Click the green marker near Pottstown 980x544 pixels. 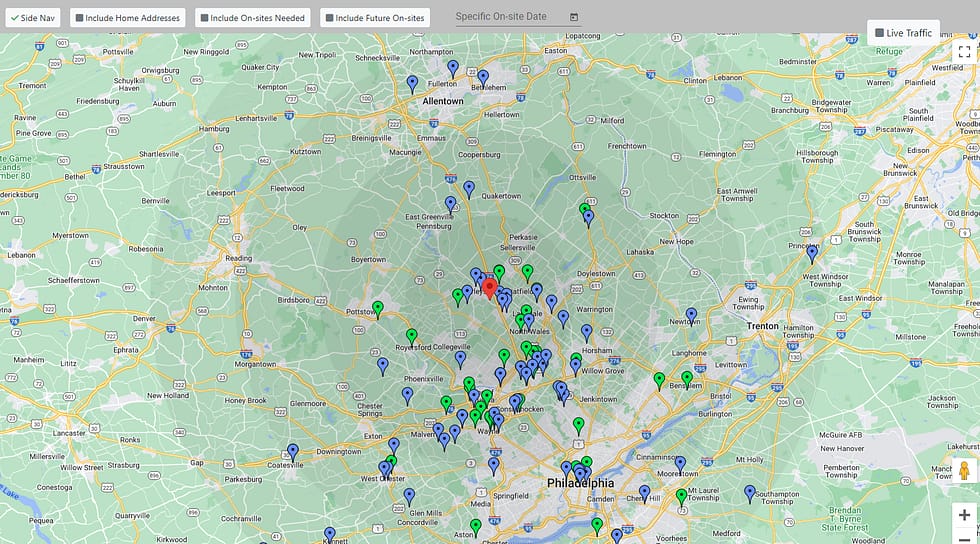(x=378, y=309)
